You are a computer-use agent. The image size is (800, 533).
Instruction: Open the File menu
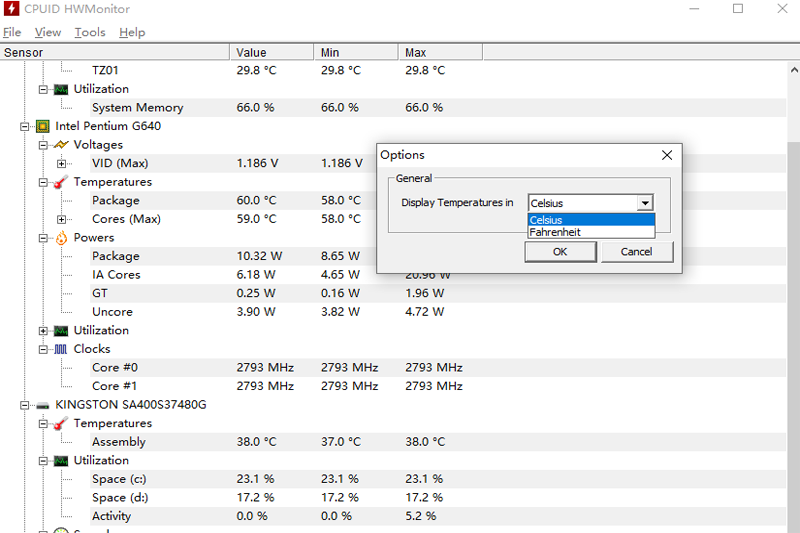(x=12, y=33)
